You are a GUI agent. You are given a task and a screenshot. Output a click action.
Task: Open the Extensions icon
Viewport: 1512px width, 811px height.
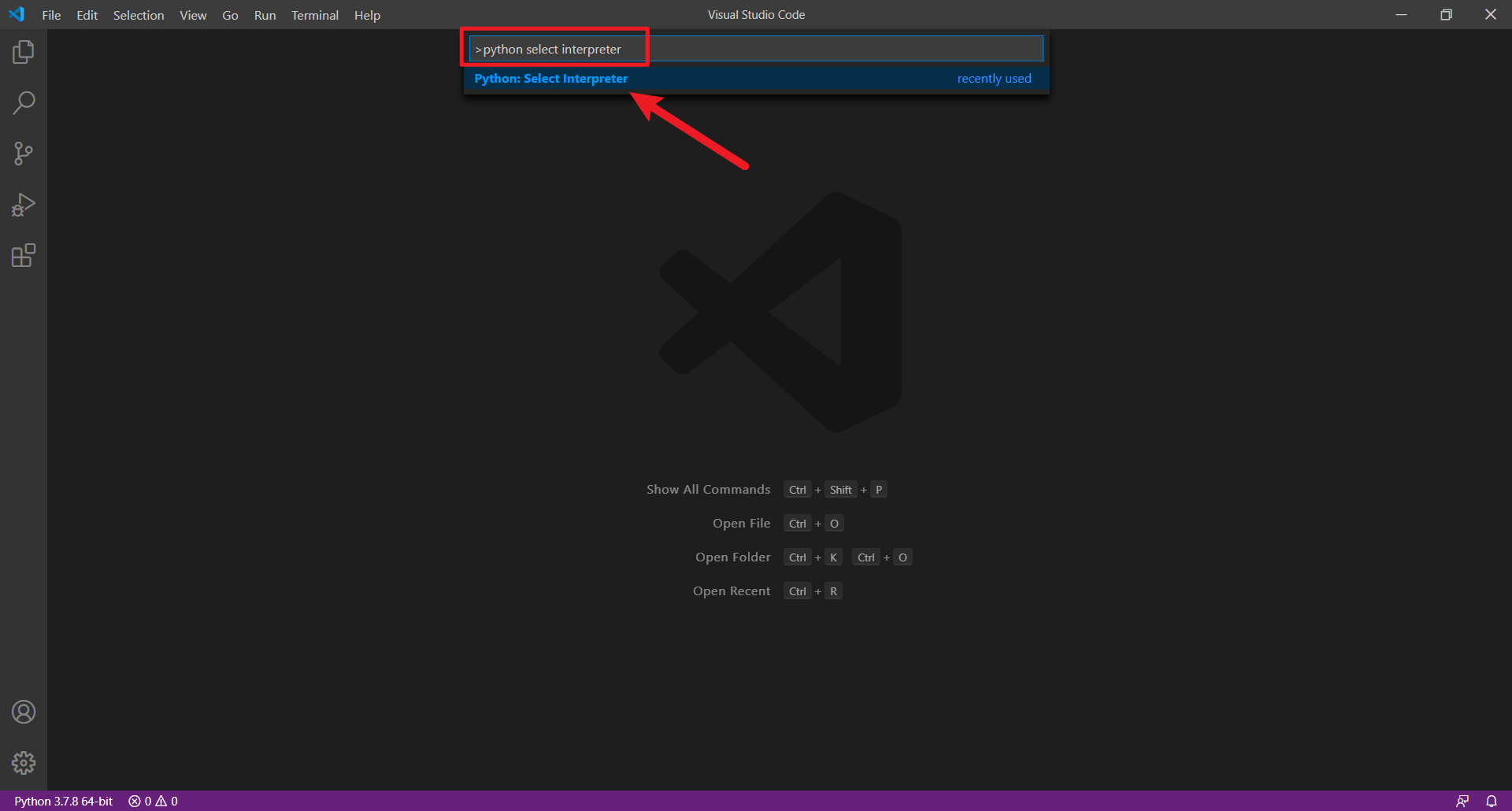24,255
